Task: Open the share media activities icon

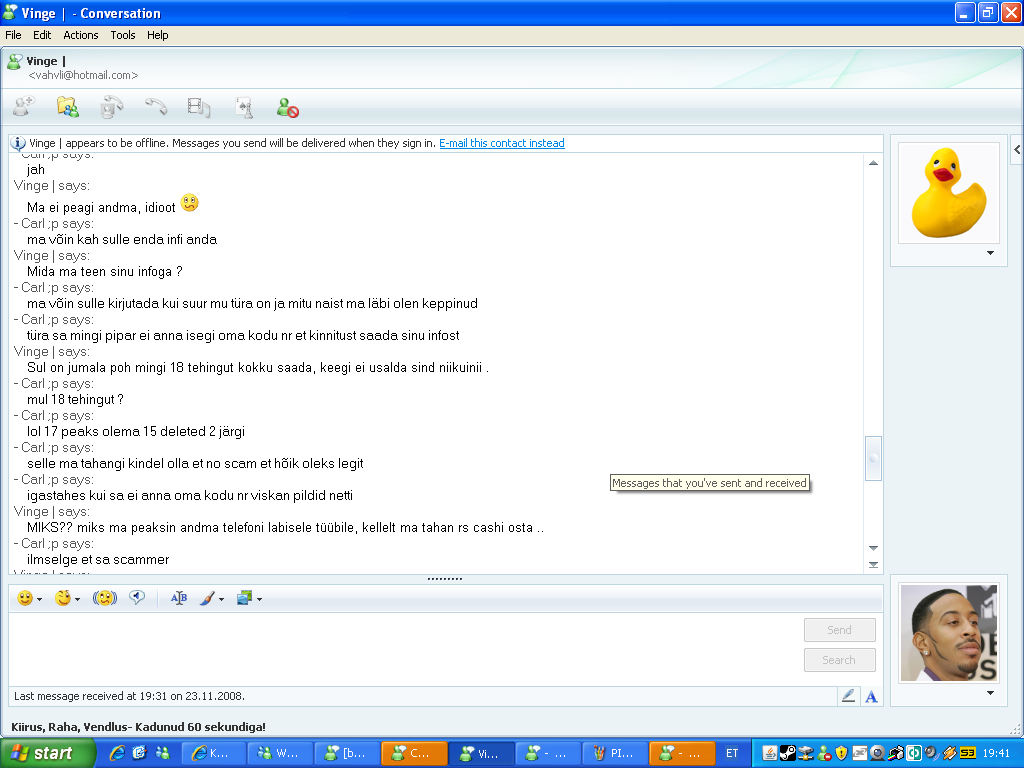Action: click(199, 107)
